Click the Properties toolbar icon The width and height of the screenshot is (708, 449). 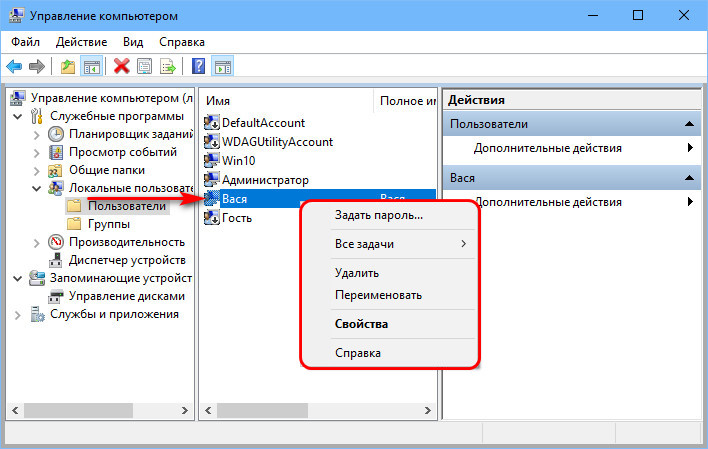tap(145, 67)
